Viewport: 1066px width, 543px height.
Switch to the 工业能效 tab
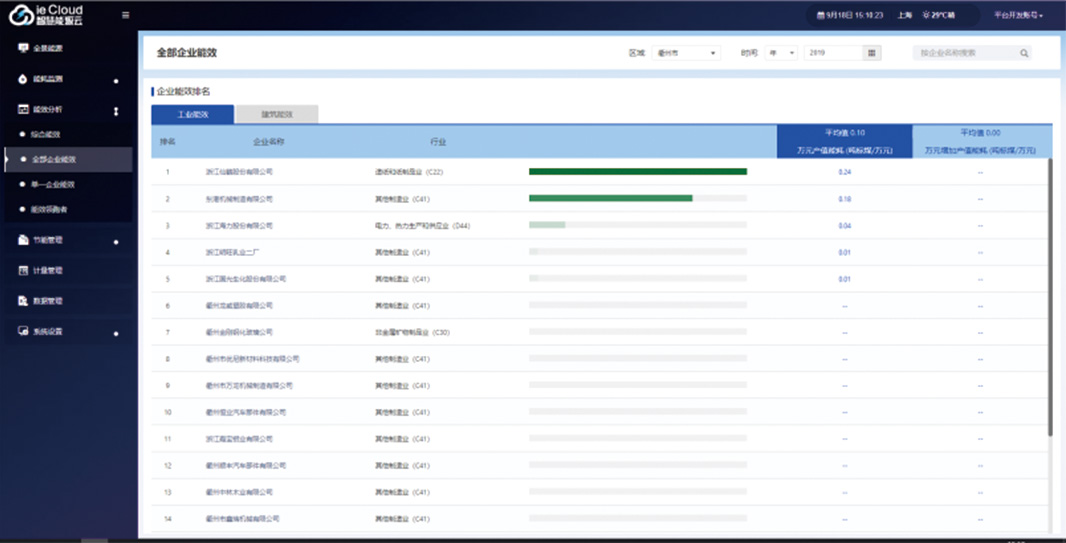(x=193, y=115)
